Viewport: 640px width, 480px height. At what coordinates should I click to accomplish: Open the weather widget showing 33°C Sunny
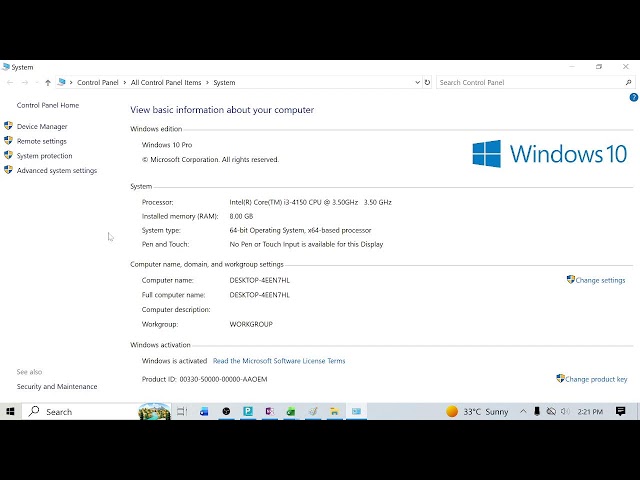477,411
